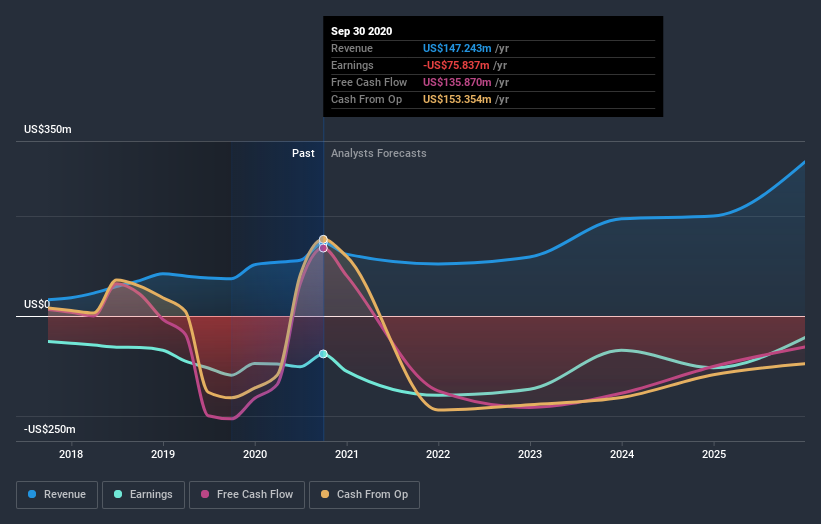Select the orange Cash From Op data point marker

pos(324,239)
